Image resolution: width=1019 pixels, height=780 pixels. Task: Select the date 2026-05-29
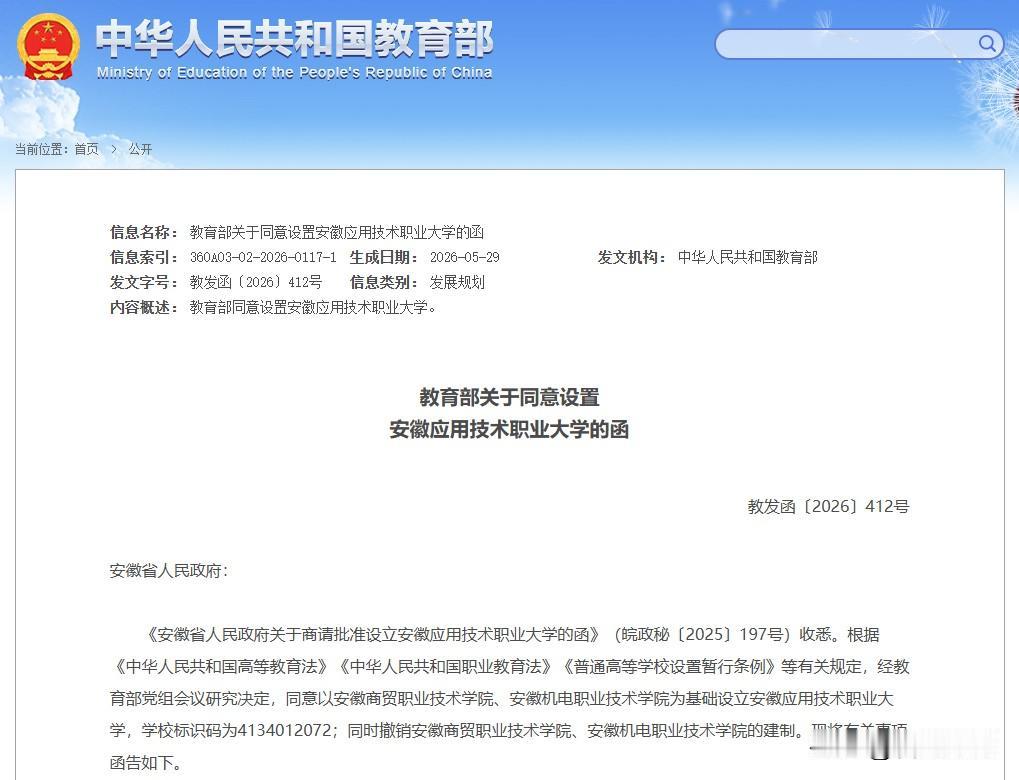(x=465, y=257)
